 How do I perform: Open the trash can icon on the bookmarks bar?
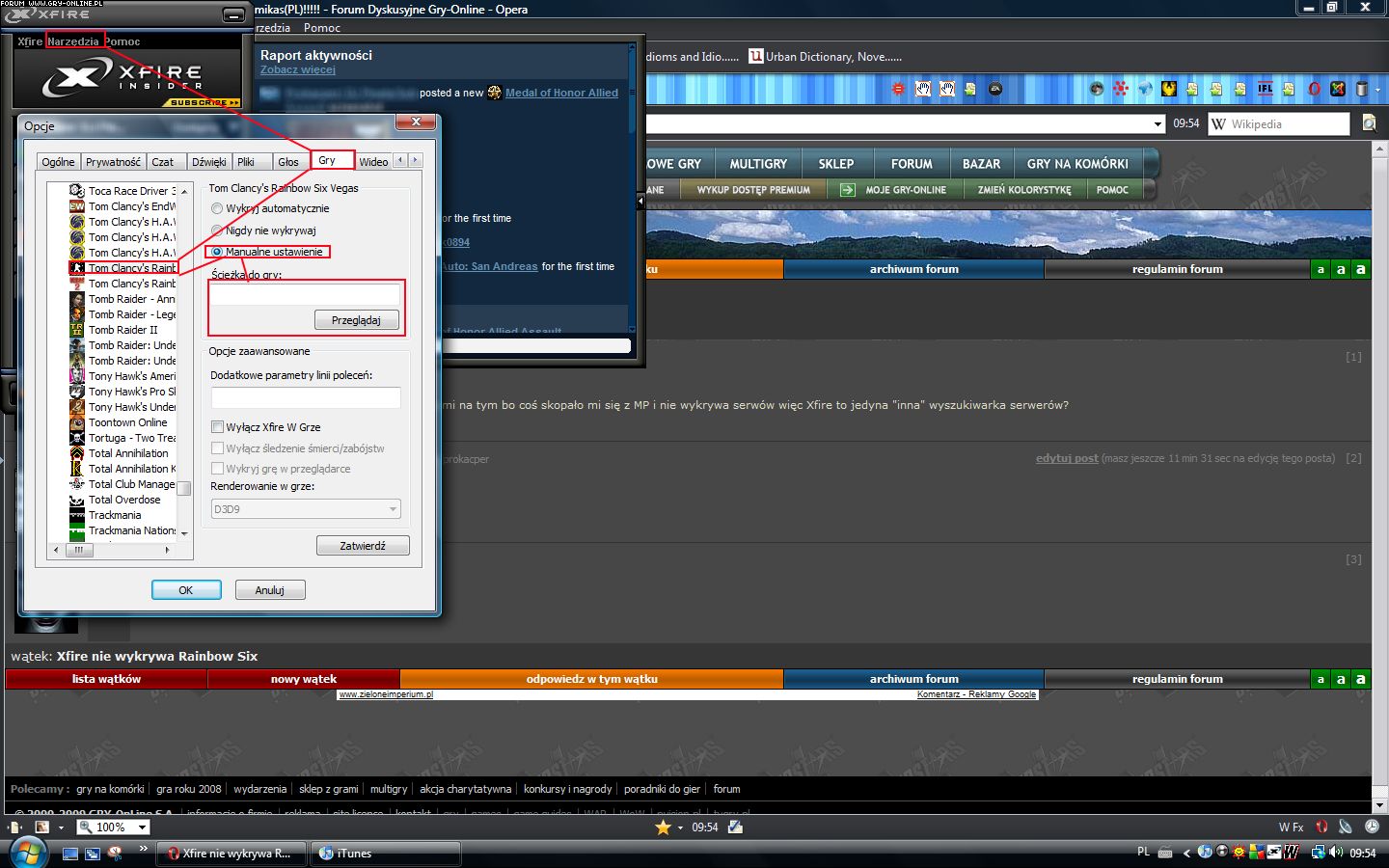coord(1362,89)
